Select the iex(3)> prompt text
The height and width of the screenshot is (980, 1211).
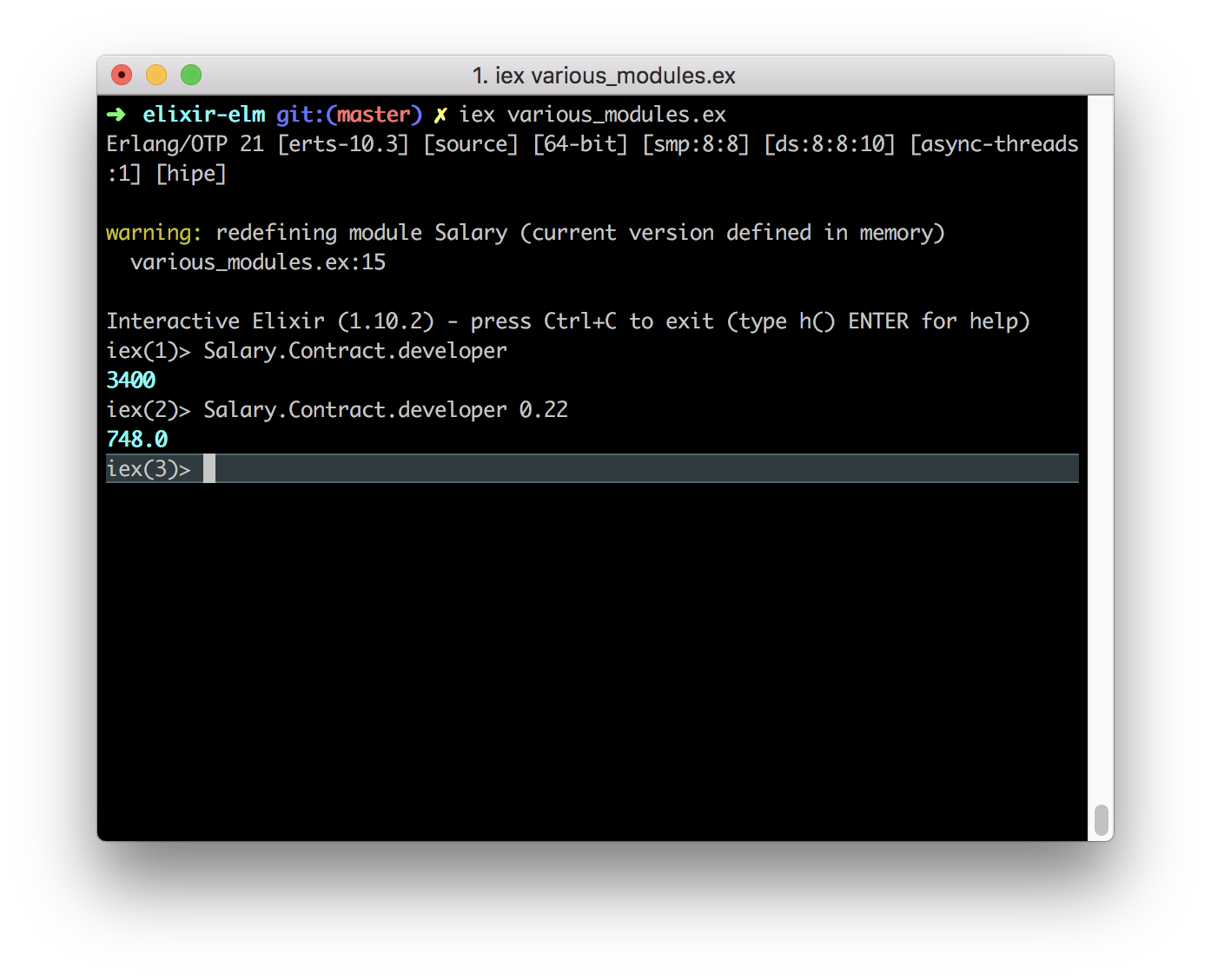[149, 468]
